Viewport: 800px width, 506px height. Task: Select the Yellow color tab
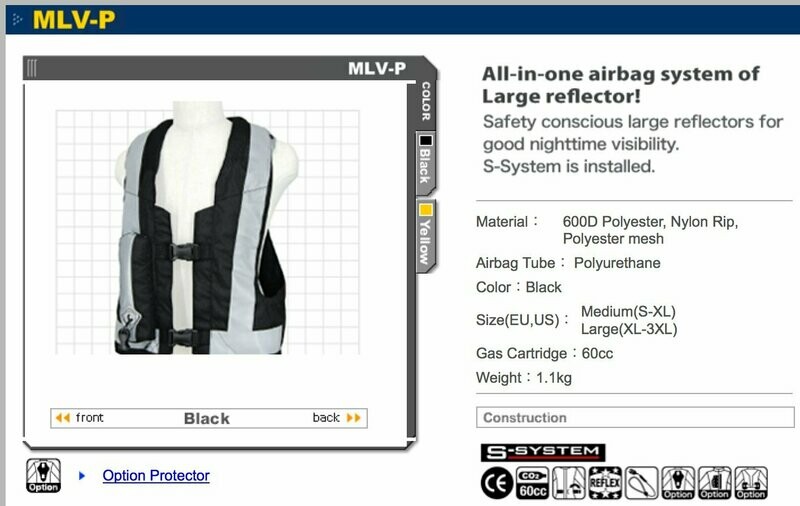426,236
